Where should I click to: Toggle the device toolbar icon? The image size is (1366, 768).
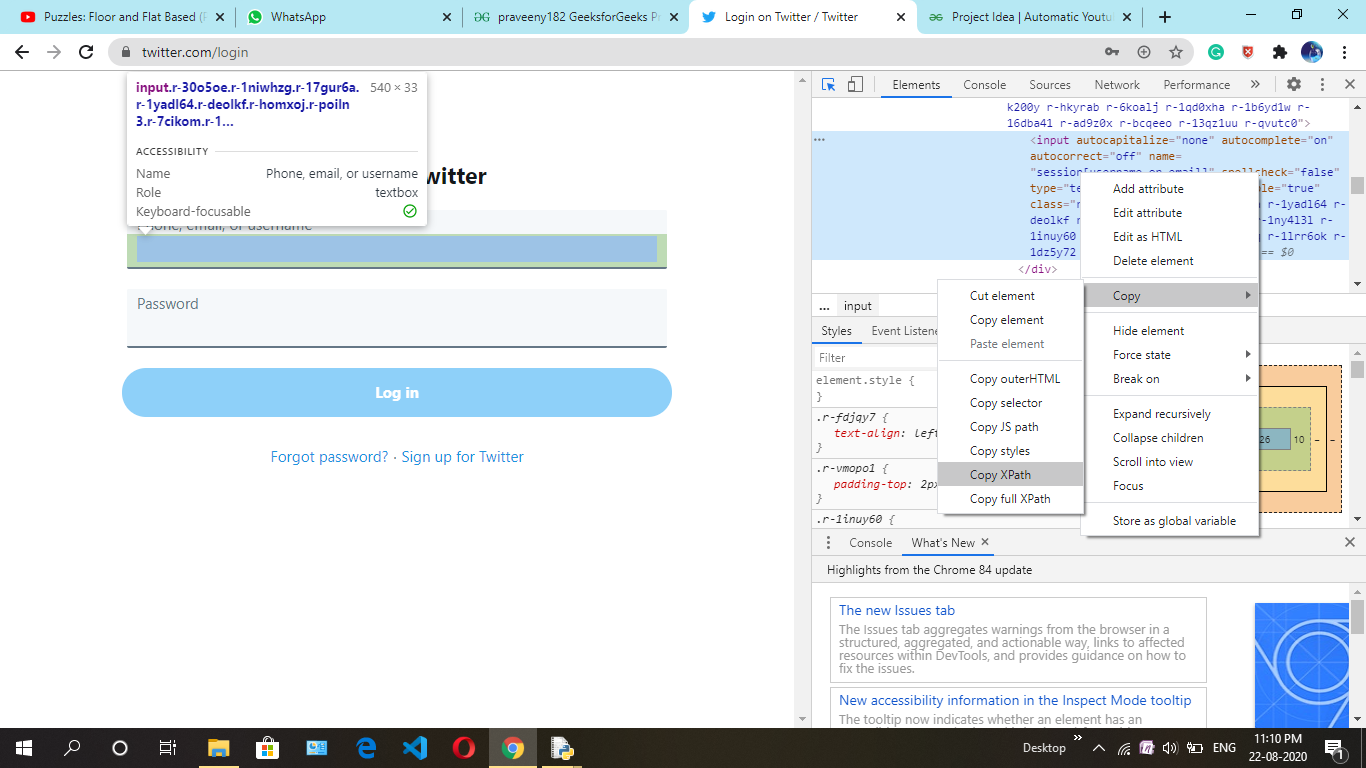pos(855,85)
